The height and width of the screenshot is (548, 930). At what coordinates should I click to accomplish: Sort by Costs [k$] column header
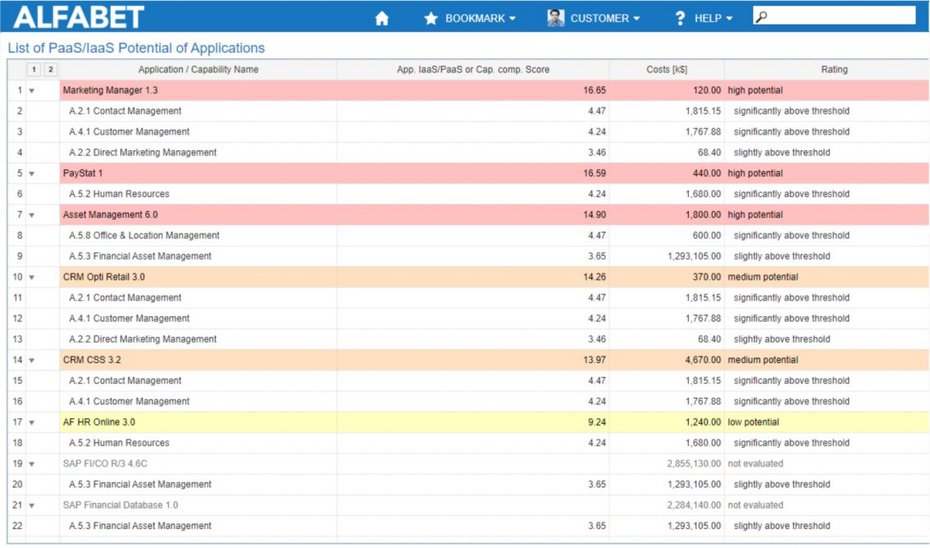[x=667, y=69]
